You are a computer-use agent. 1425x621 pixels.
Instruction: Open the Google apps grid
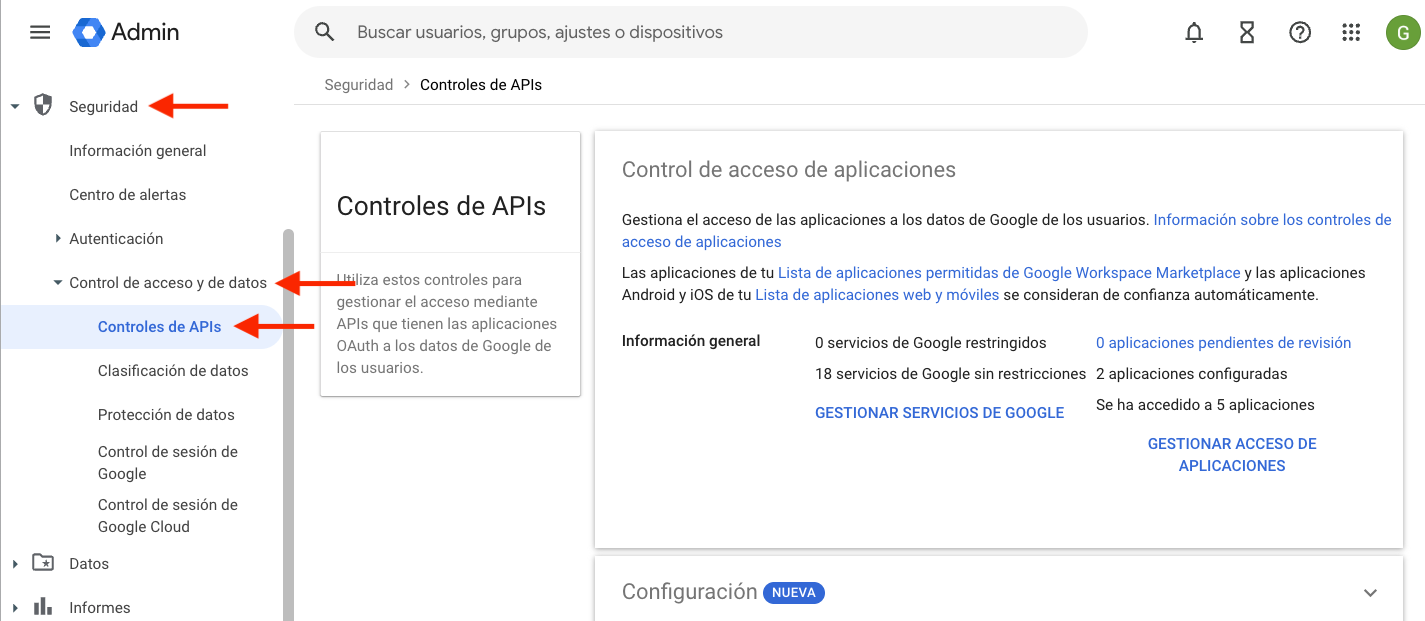click(x=1351, y=32)
